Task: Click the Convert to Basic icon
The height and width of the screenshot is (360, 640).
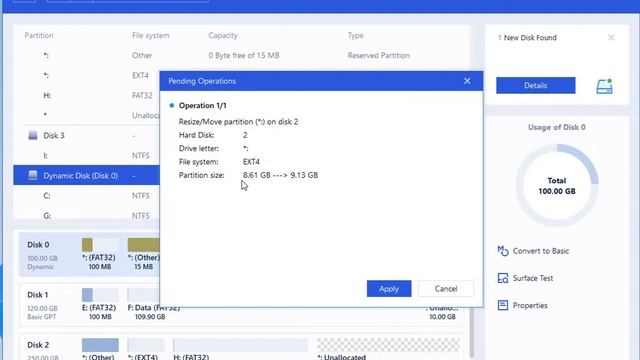Action: pyautogui.click(x=503, y=251)
